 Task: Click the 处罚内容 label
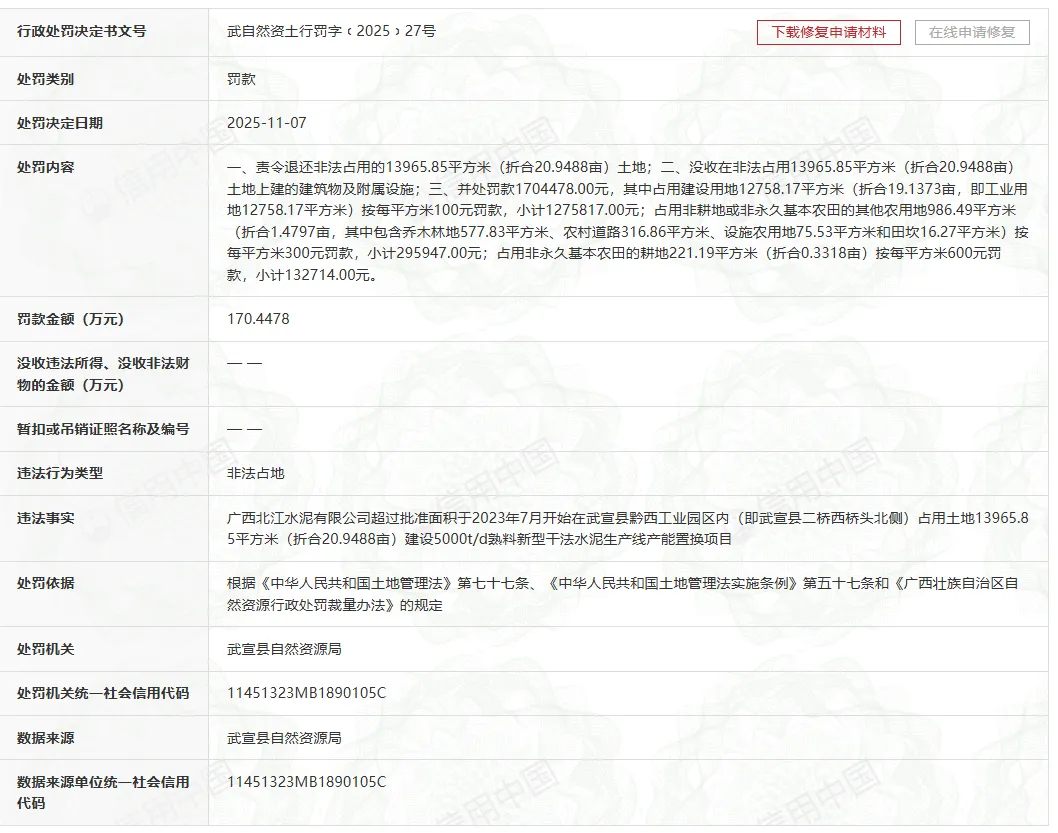point(45,167)
